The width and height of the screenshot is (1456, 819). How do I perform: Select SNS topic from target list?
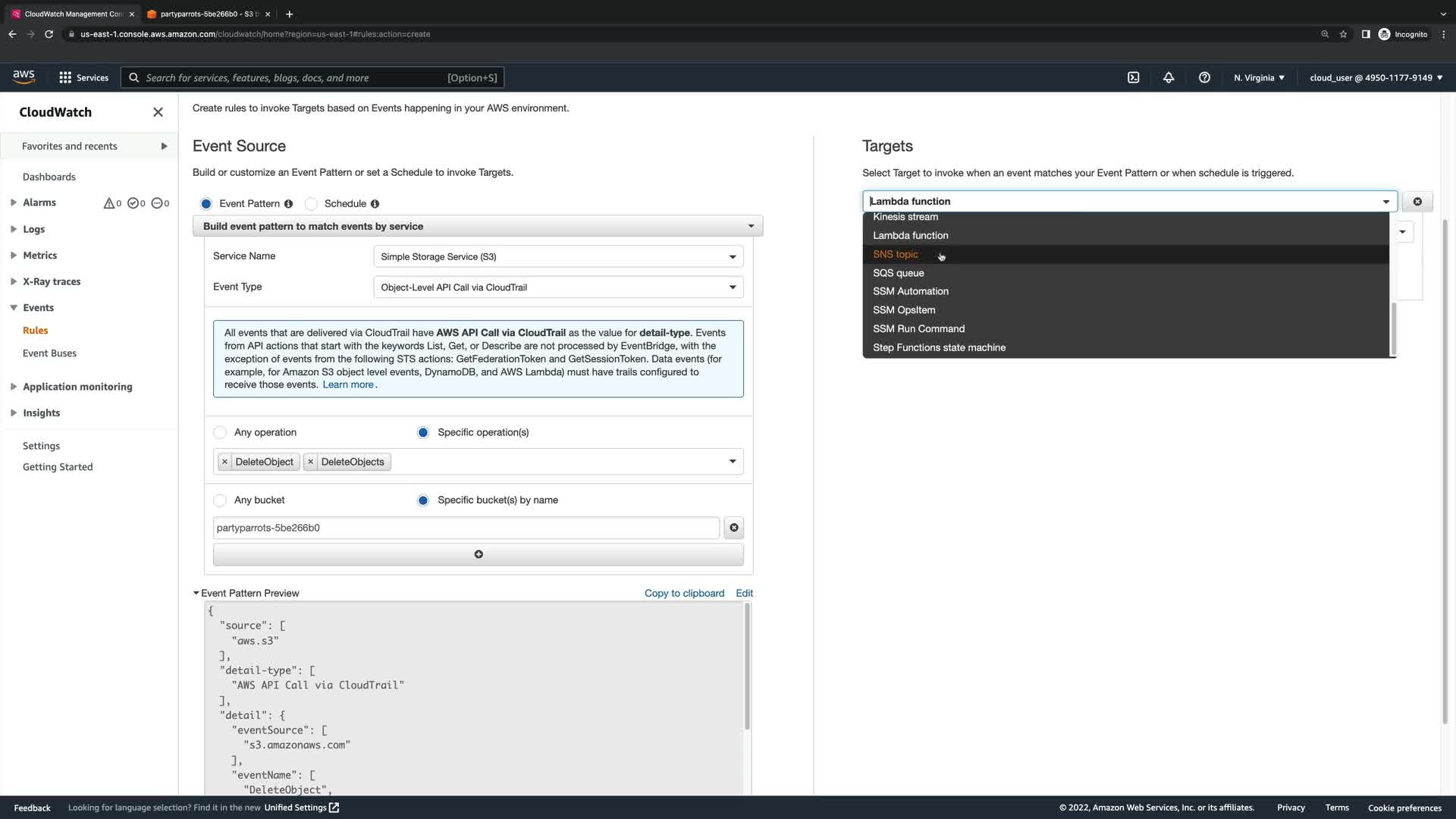(896, 255)
